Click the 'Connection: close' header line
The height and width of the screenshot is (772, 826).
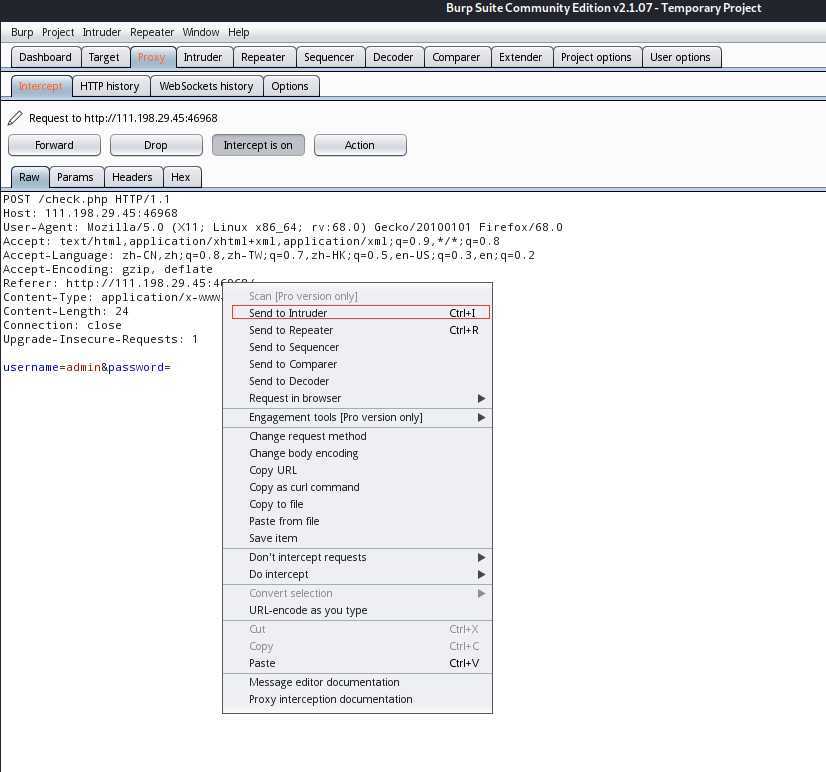coord(62,325)
